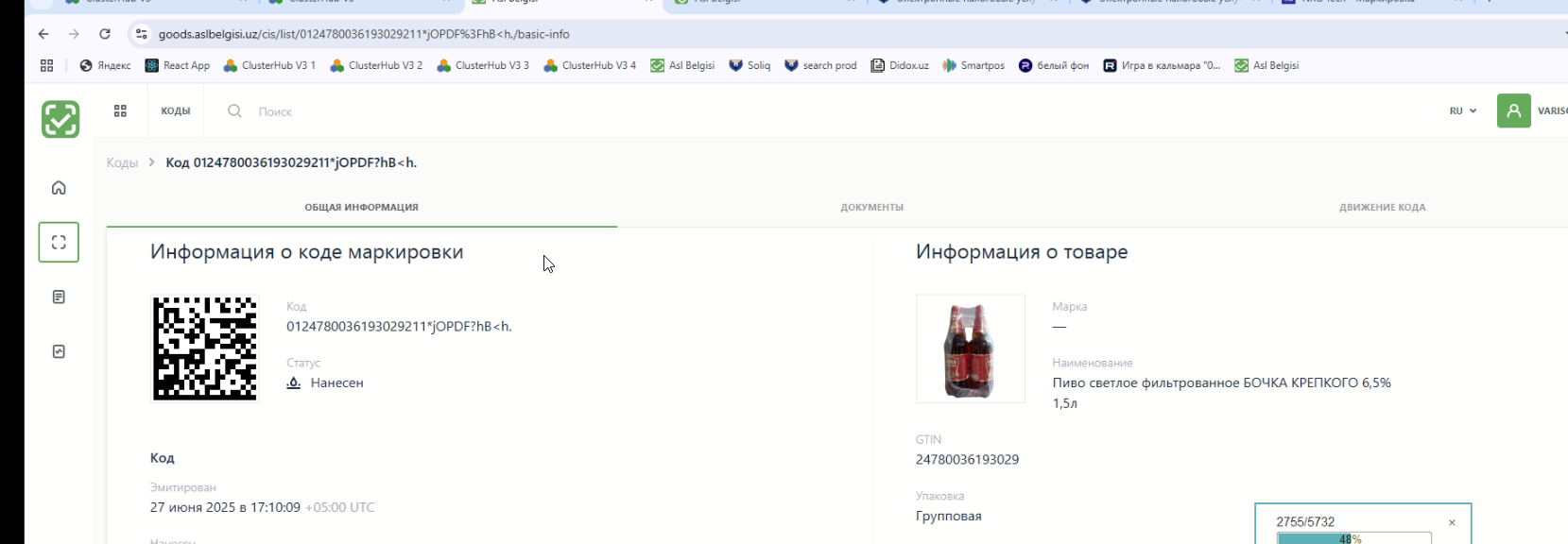Open the Smartpos bookmark
The height and width of the screenshot is (544, 1568).
click(x=974, y=65)
